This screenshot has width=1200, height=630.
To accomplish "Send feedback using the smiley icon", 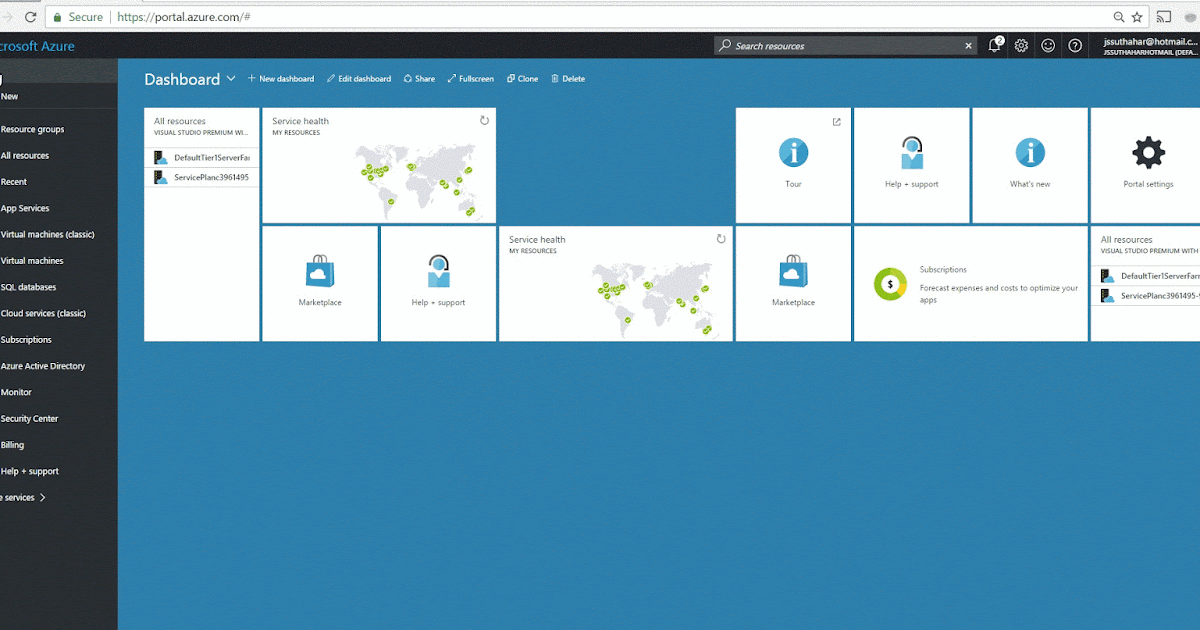I will (x=1048, y=45).
